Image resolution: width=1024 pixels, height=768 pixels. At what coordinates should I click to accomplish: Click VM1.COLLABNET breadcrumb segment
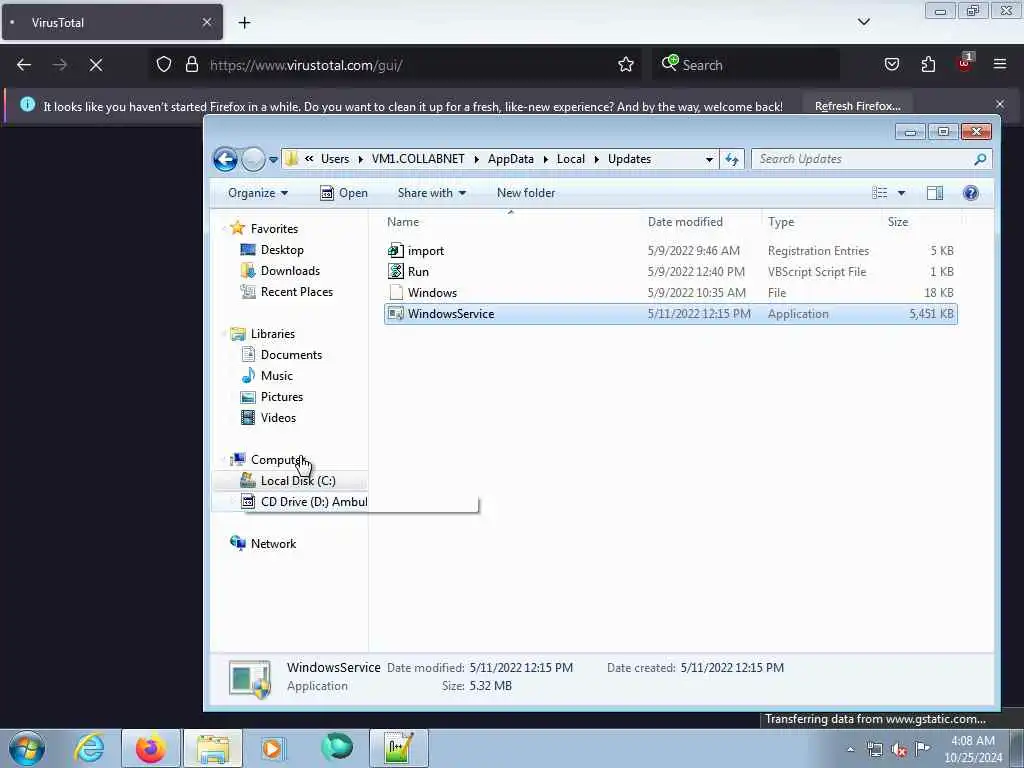click(x=418, y=159)
